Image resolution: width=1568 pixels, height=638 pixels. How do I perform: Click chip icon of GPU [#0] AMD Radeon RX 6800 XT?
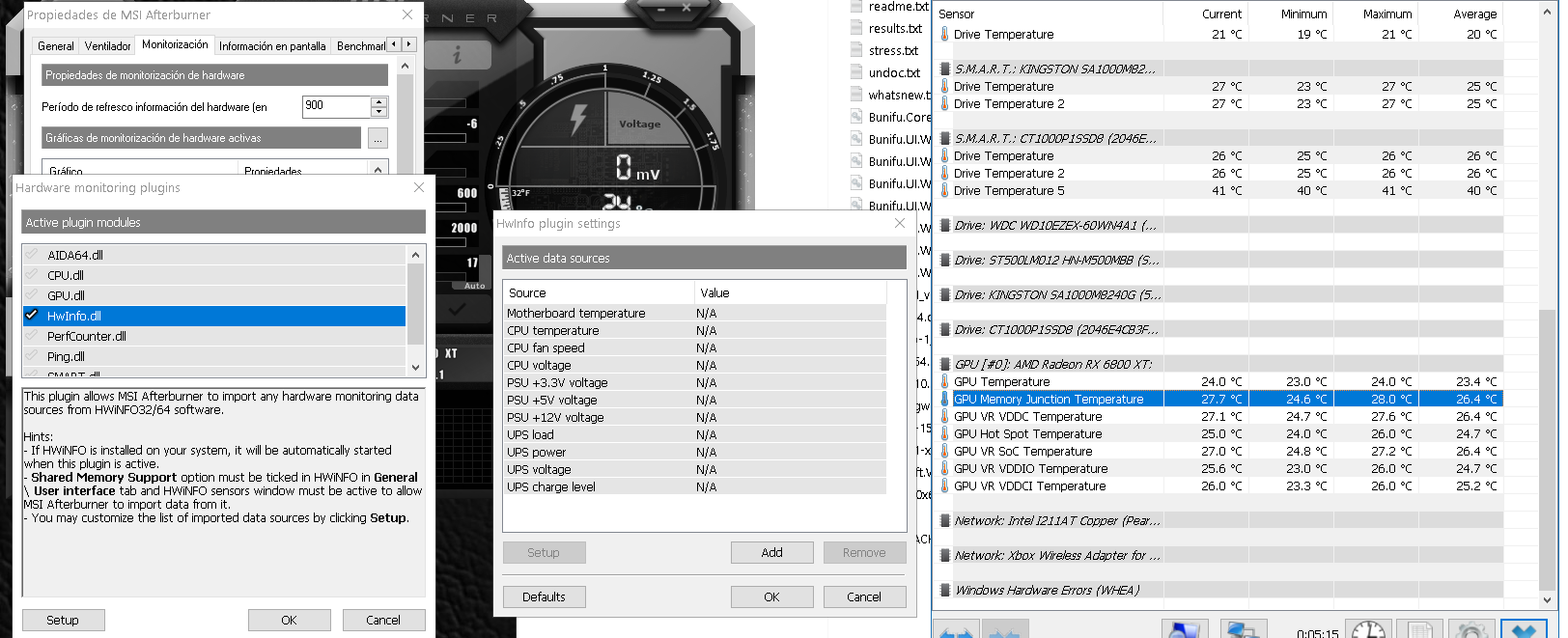click(x=945, y=364)
